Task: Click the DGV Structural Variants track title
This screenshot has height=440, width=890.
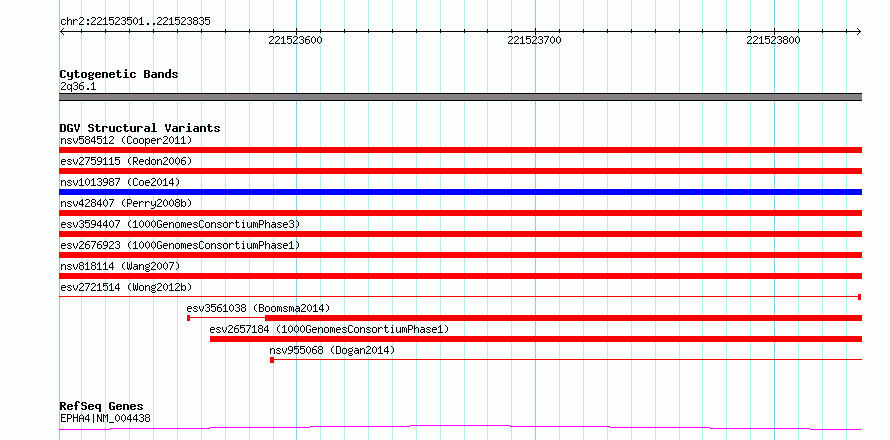Action: pos(140,128)
